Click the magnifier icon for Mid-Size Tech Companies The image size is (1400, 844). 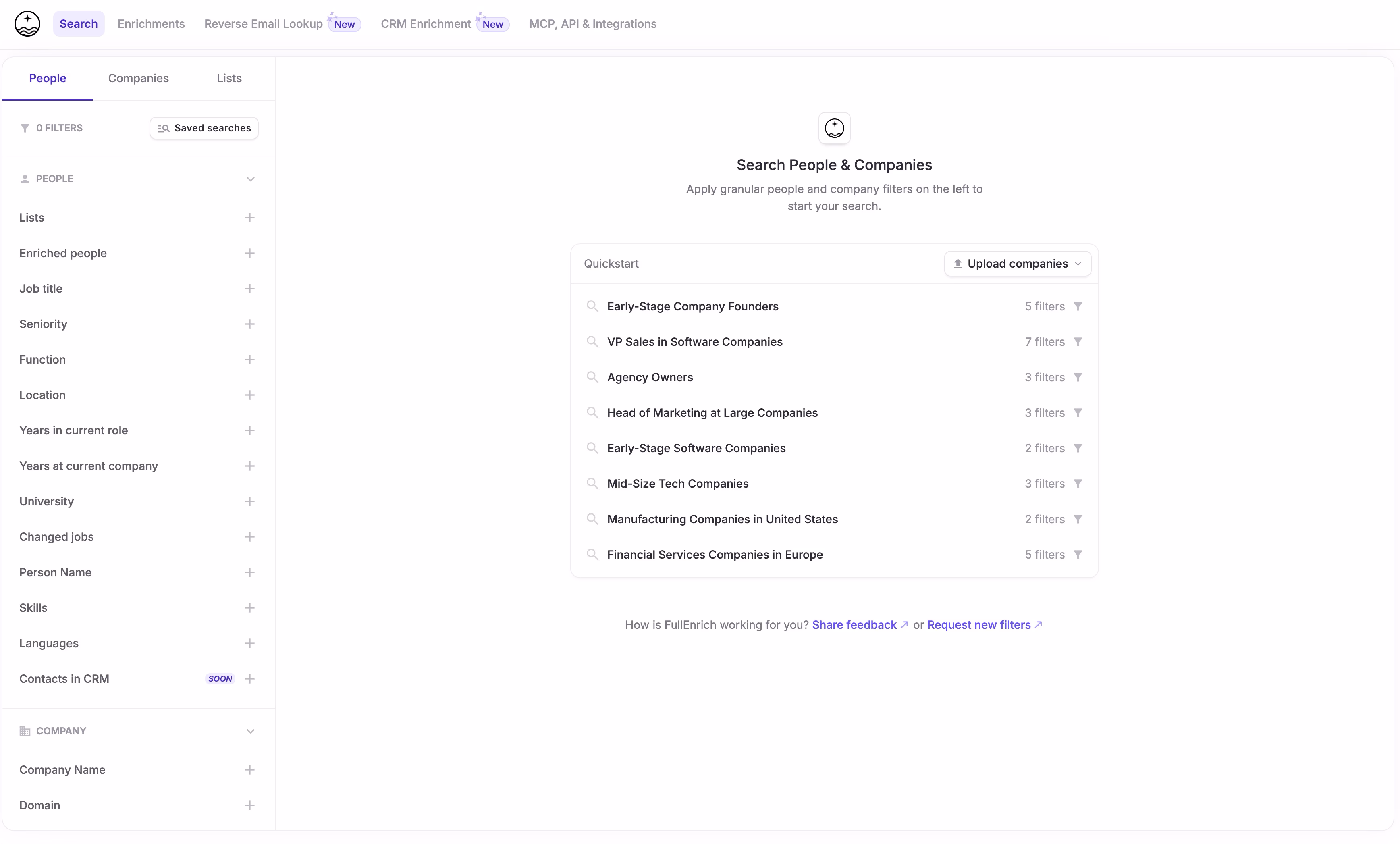click(592, 484)
